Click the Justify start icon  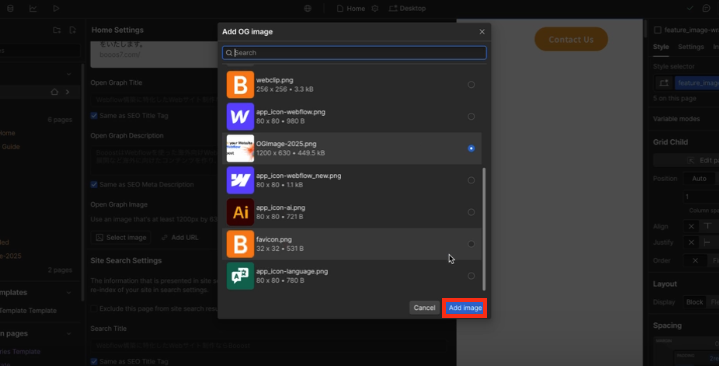coord(708,243)
